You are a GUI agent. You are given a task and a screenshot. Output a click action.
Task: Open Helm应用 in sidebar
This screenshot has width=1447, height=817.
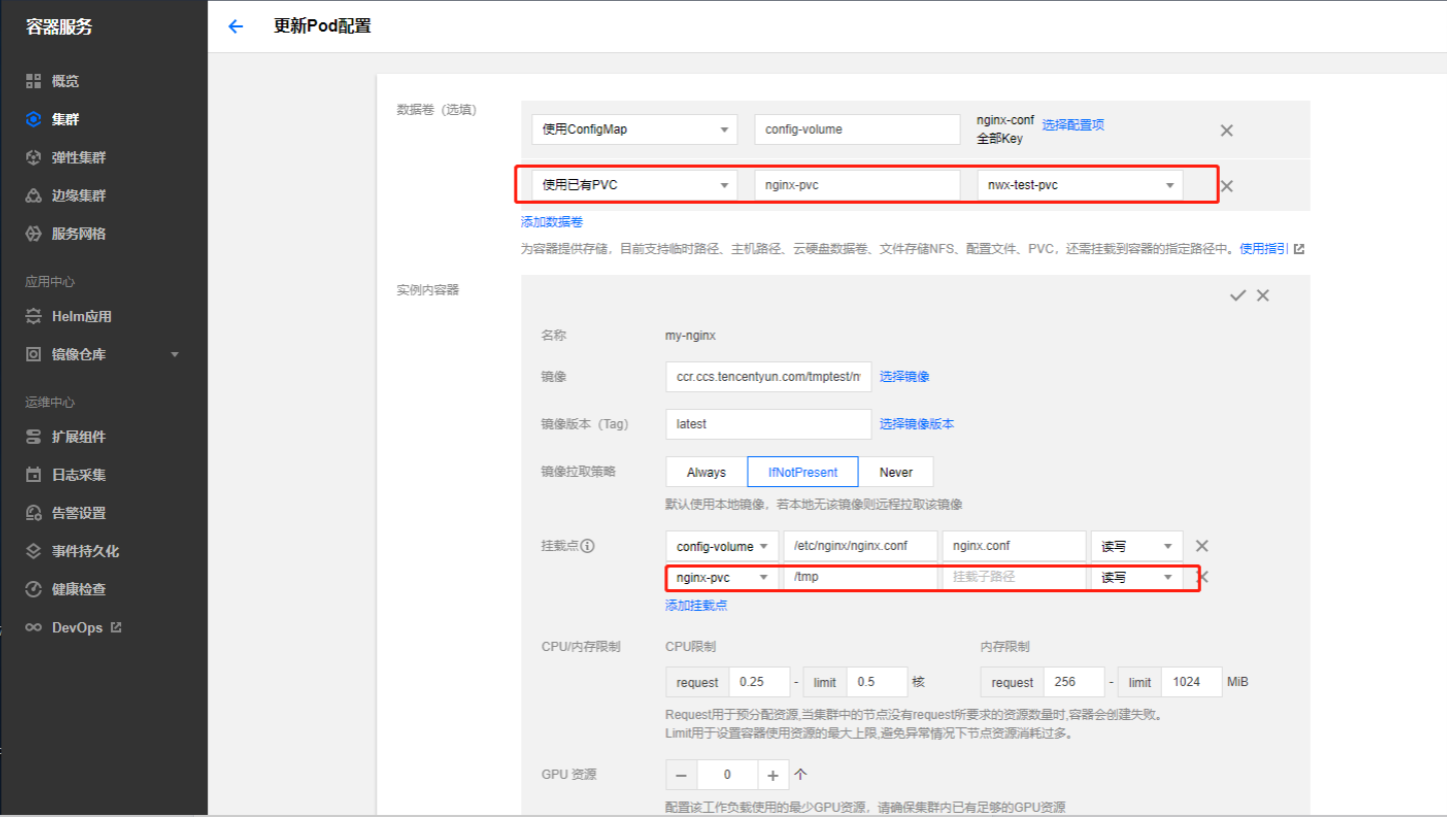[x=82, y=316]
